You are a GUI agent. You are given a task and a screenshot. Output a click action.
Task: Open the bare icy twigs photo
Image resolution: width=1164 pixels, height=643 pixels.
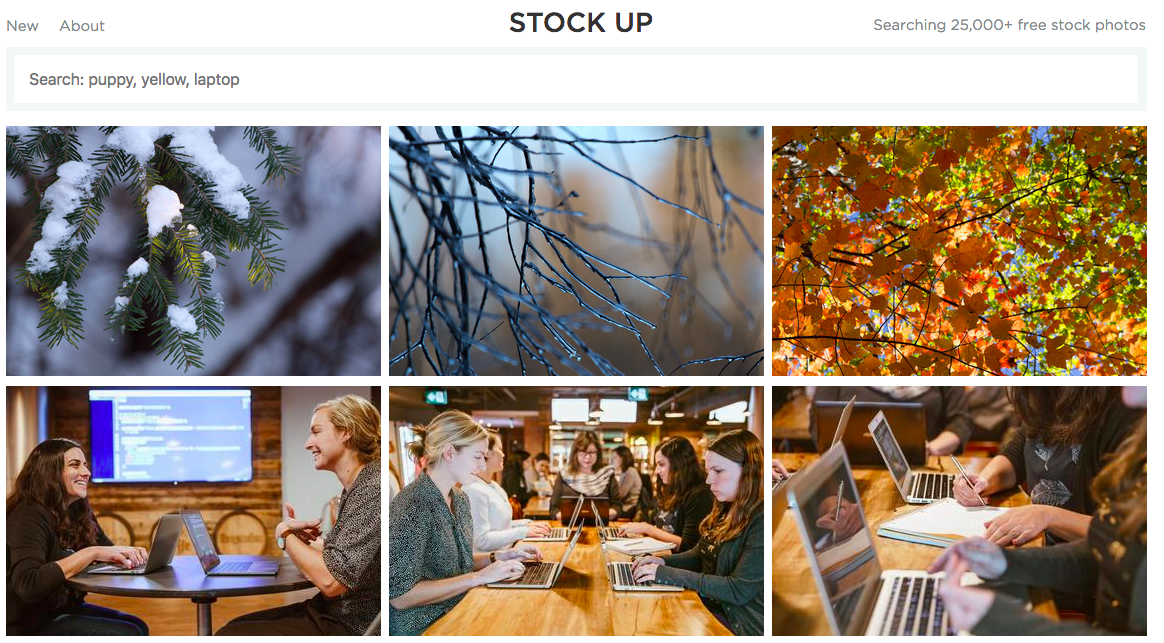click(x=576, y=250)
